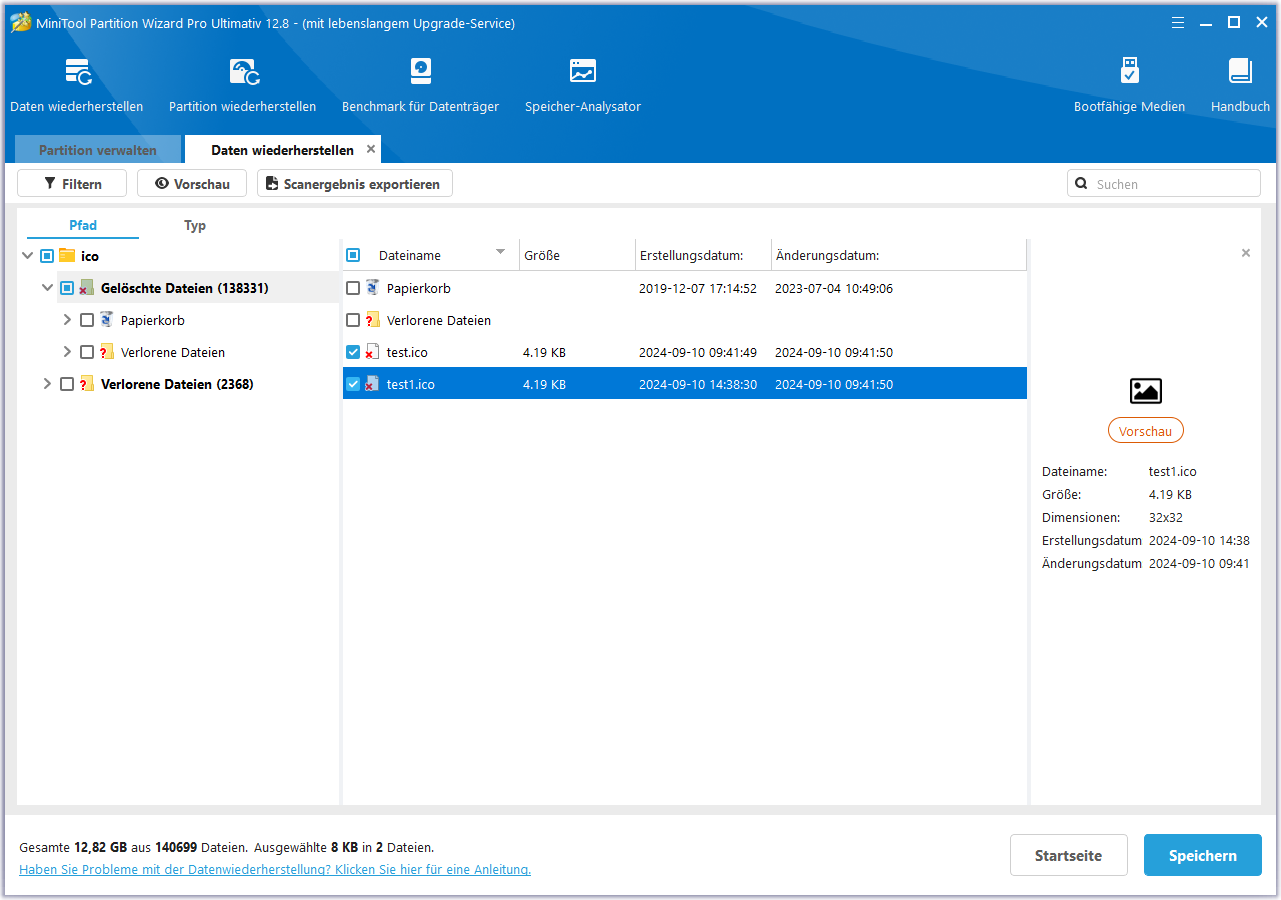Switch to the Partition verwalten tab
Viewport: 1281px width, 900px height.
(98, 150)
